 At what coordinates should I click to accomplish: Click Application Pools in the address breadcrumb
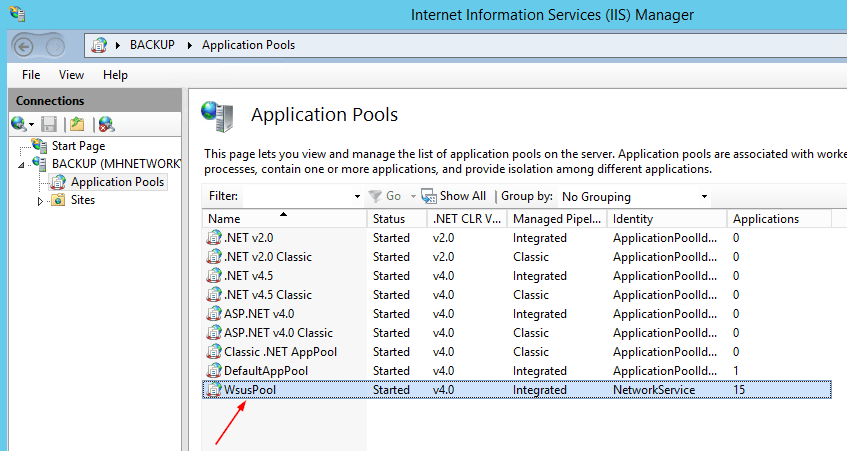[x=248, y=45]
